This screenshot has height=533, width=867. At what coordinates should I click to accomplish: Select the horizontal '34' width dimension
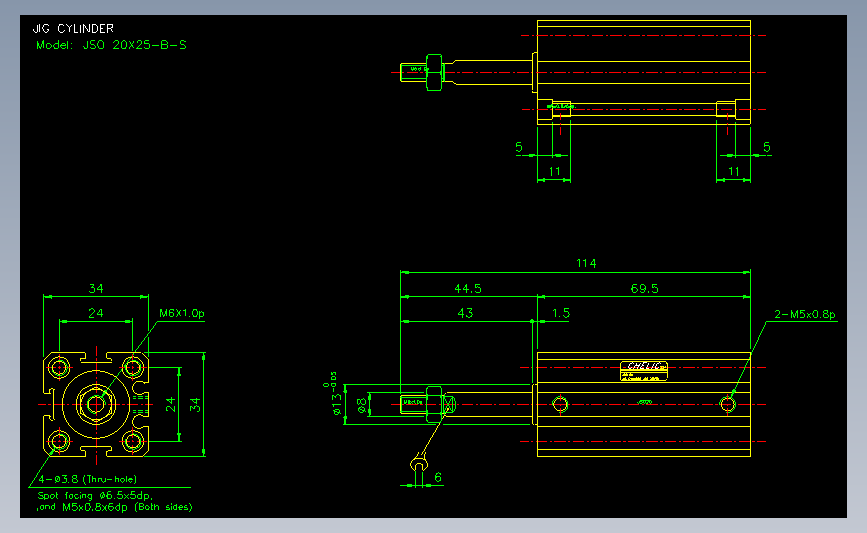[x=96, y=288]
